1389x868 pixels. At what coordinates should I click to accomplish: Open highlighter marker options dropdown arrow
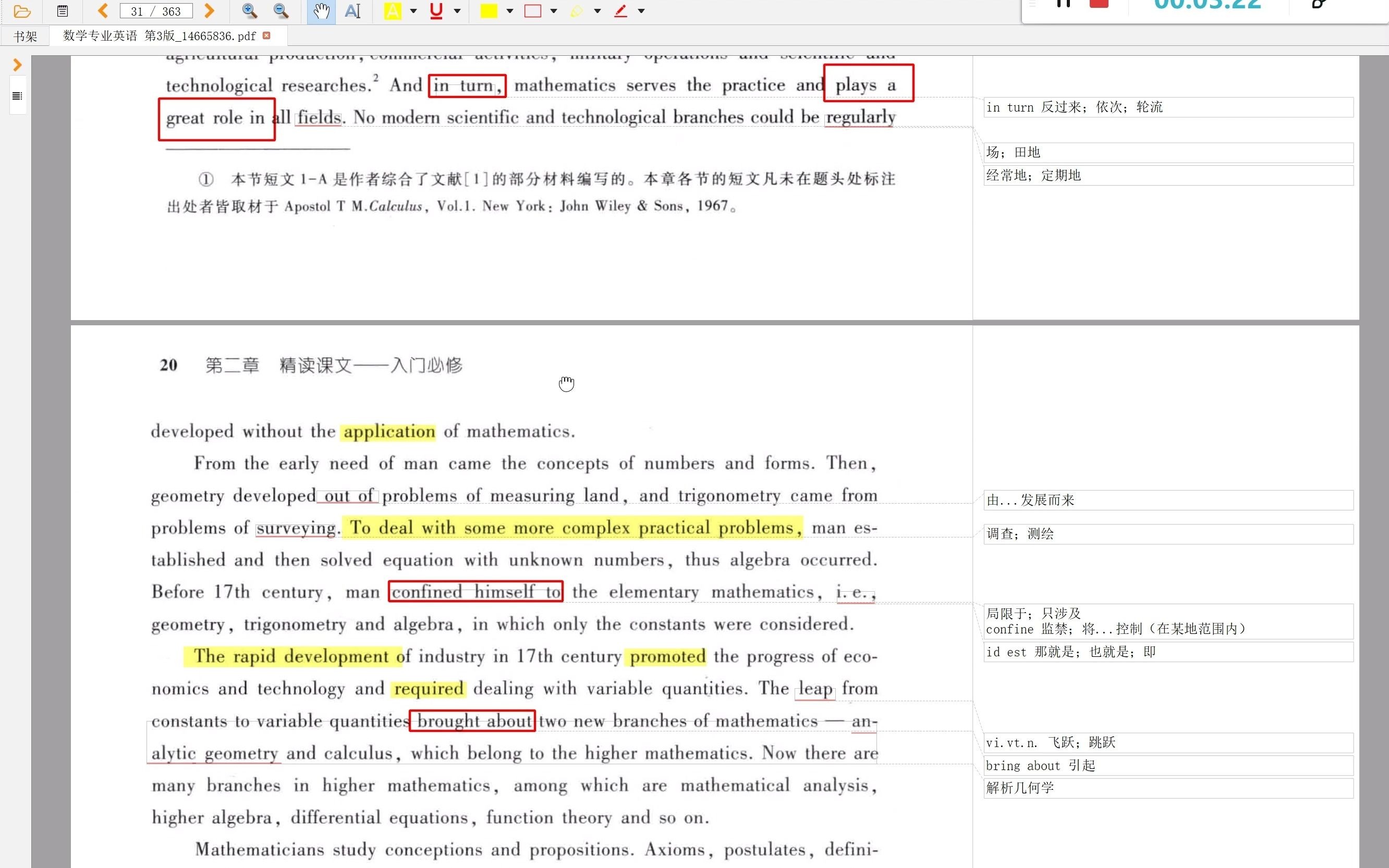pos(598,11)
